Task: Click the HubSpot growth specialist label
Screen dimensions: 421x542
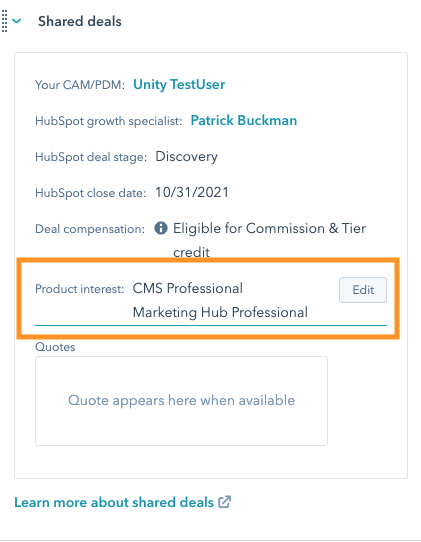Action: pos(109,121)
